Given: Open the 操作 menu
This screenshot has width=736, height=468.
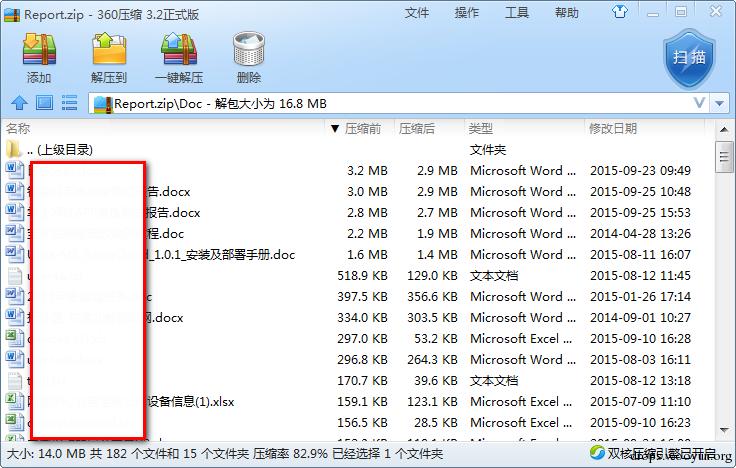Looking at the screenshot, I should click(467, 12).
